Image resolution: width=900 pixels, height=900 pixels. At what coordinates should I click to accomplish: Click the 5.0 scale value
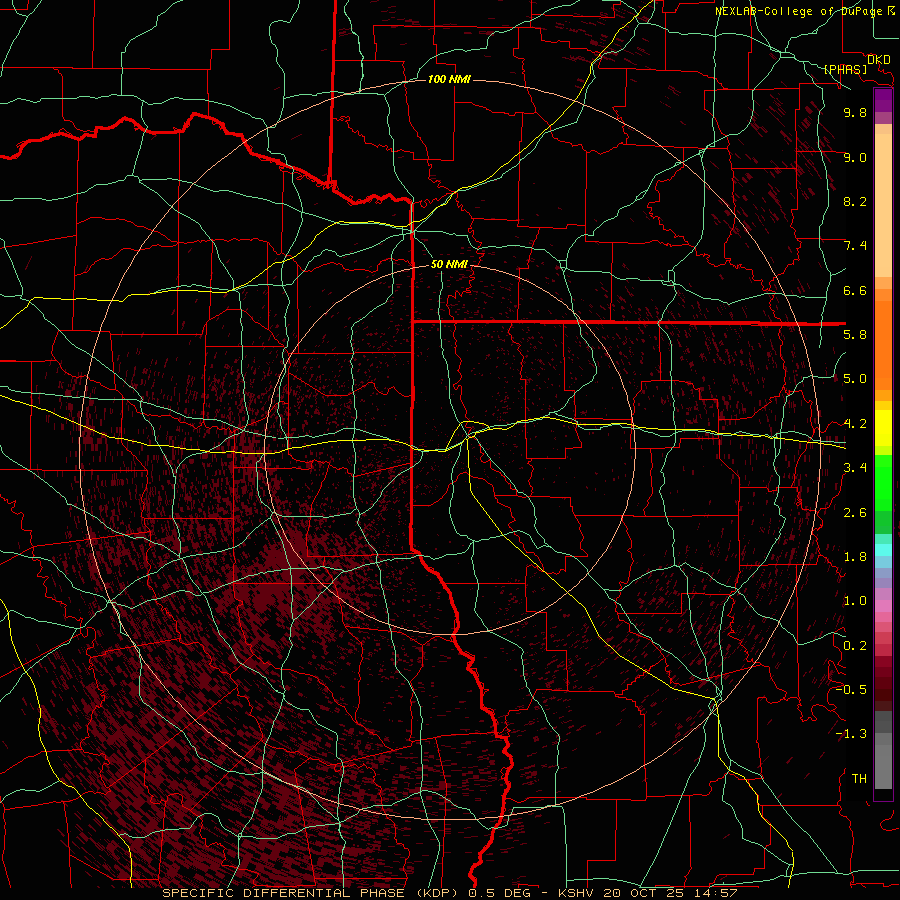(855, 379)
